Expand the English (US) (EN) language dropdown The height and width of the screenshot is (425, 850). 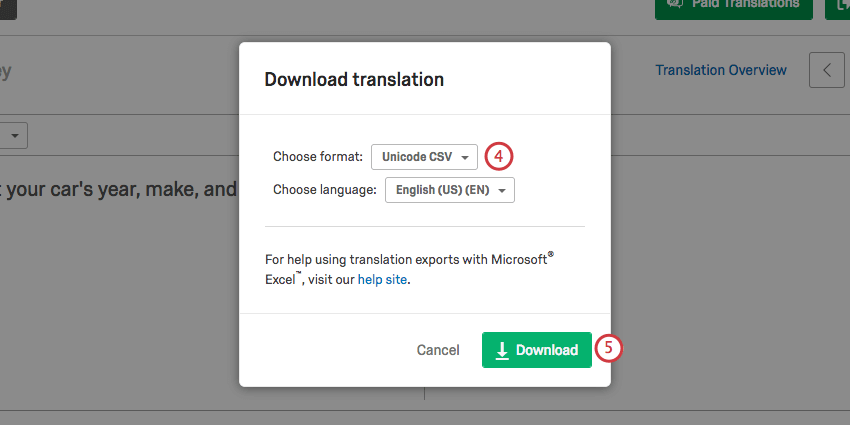[x=449, y=190]
